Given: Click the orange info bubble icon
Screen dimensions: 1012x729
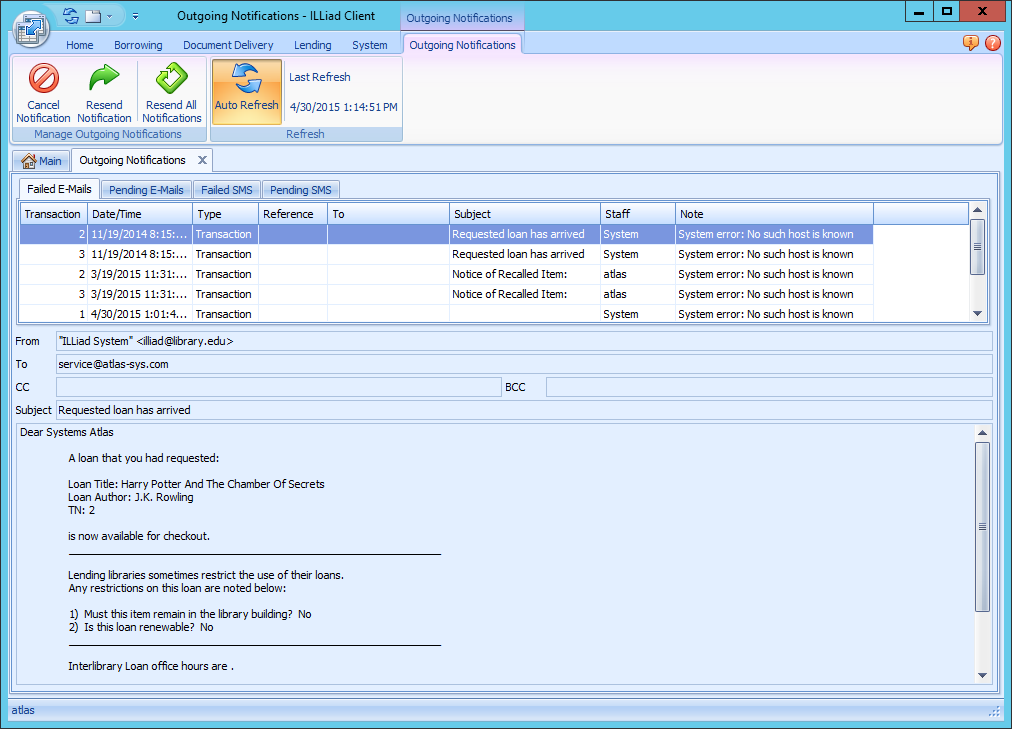Looking at the screenshot, I should 969,43.
